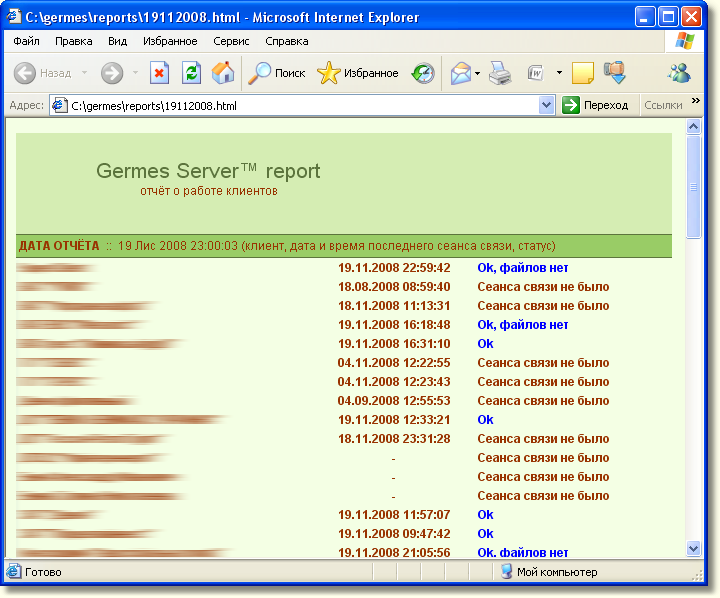Click 'Ok' status beside 19.11.2008 09:47:42

pos(485,534)
